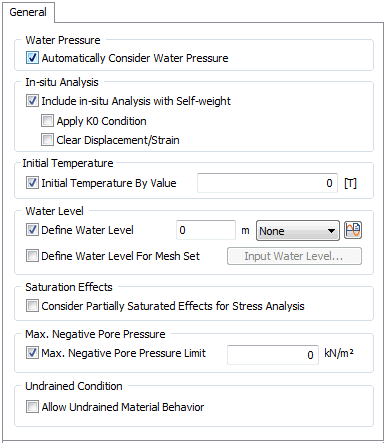
Task: Uncheck Define Water Level option
Action: [32, 230]
